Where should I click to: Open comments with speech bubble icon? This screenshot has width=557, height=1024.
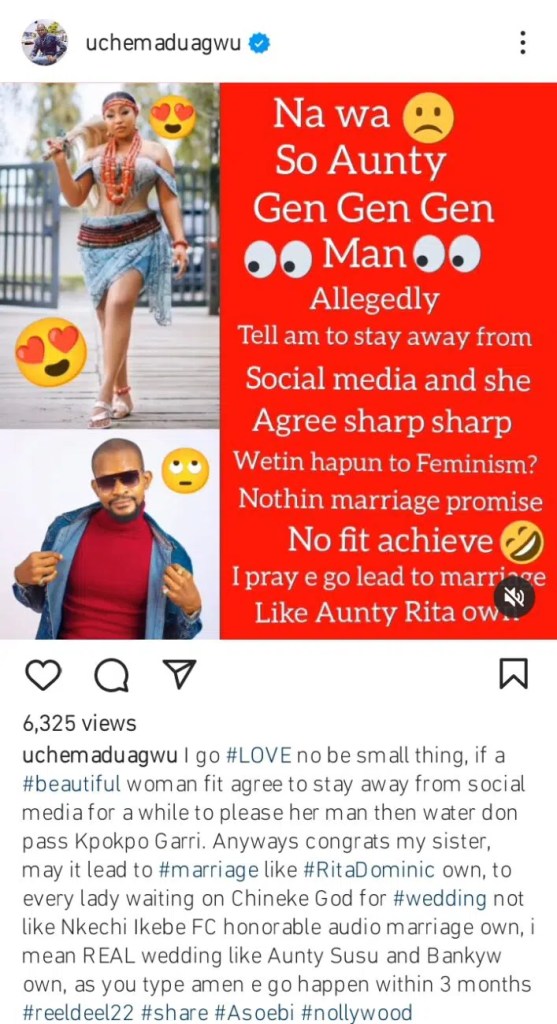click(x=112, y=675)
